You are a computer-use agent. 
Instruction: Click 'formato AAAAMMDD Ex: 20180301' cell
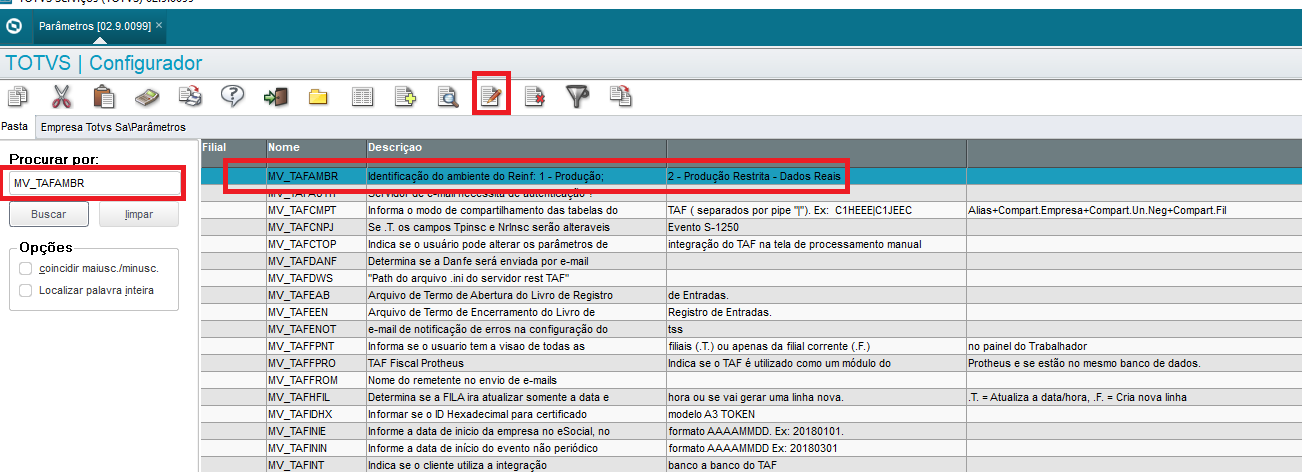point(816,448)
